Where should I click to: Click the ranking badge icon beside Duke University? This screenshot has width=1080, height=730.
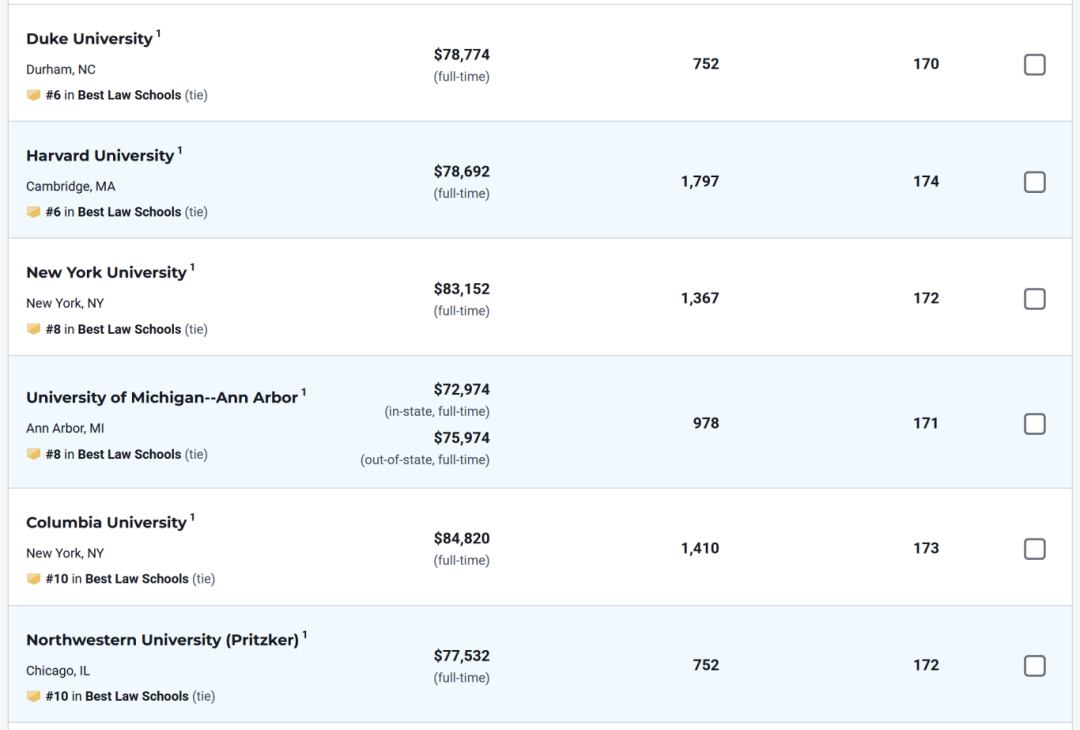coord(33,95)
